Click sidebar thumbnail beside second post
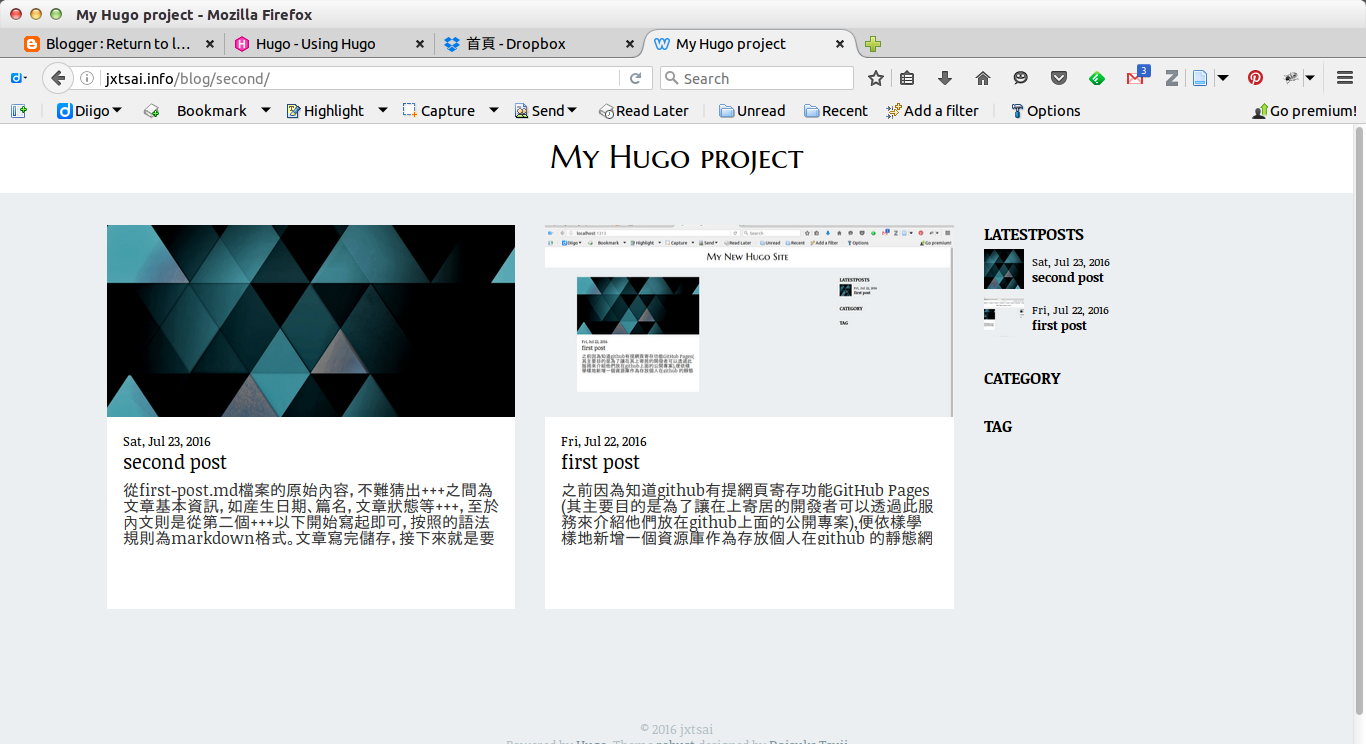 tap(1004, 269)
